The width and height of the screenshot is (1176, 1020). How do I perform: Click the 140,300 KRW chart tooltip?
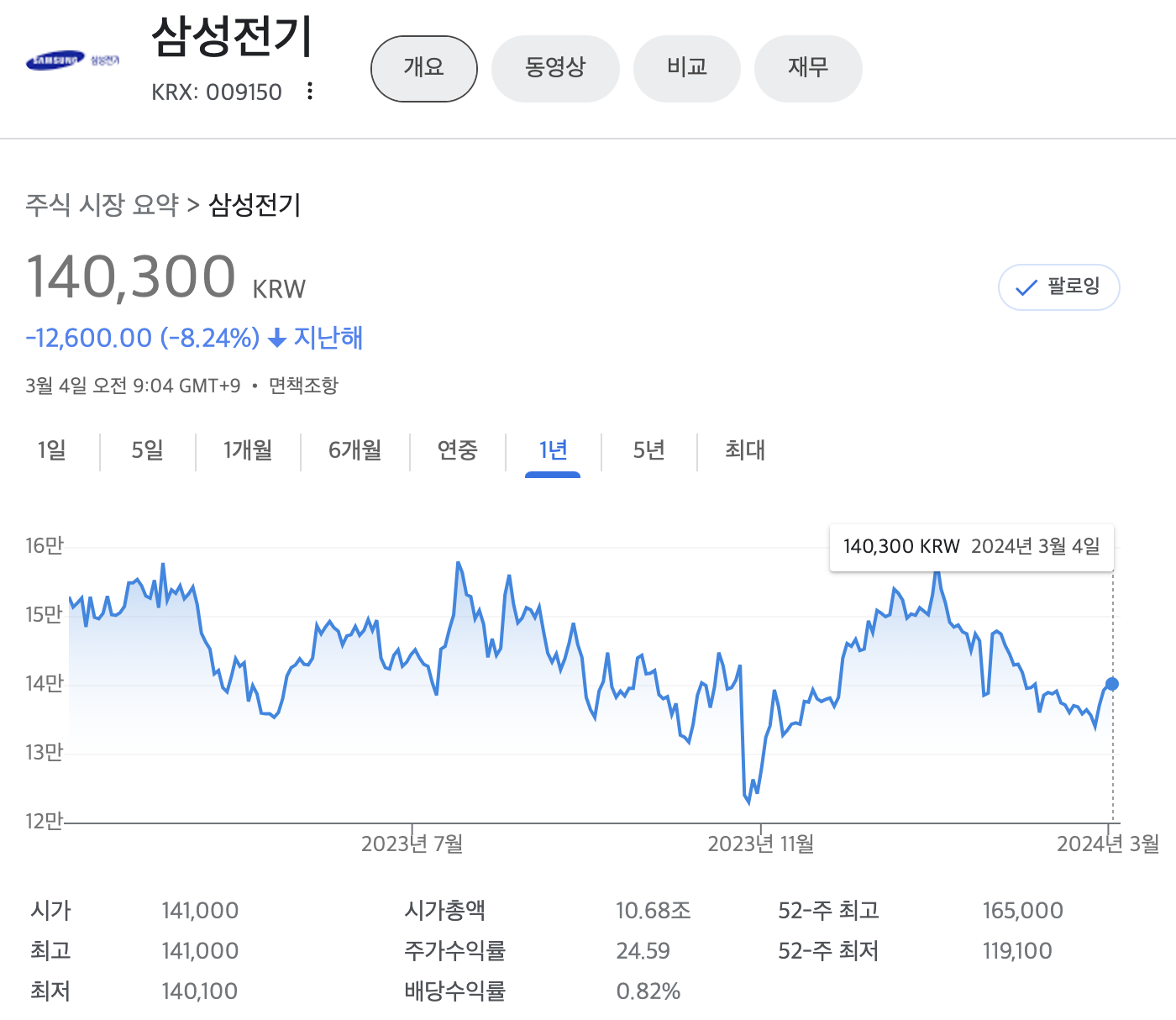click(972, 547)
